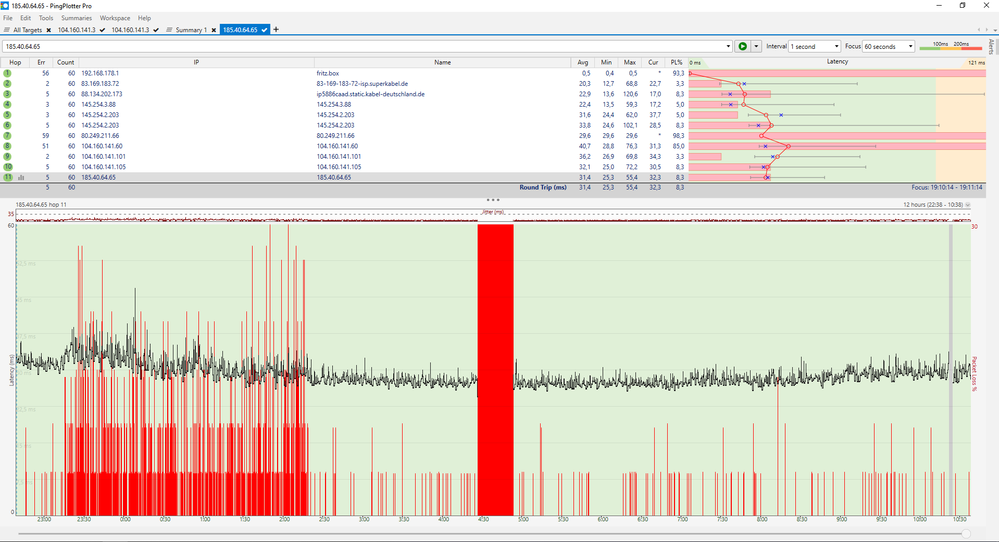
Task: Click the PingPlotter Pro app icon
Action: coord(6,6)
